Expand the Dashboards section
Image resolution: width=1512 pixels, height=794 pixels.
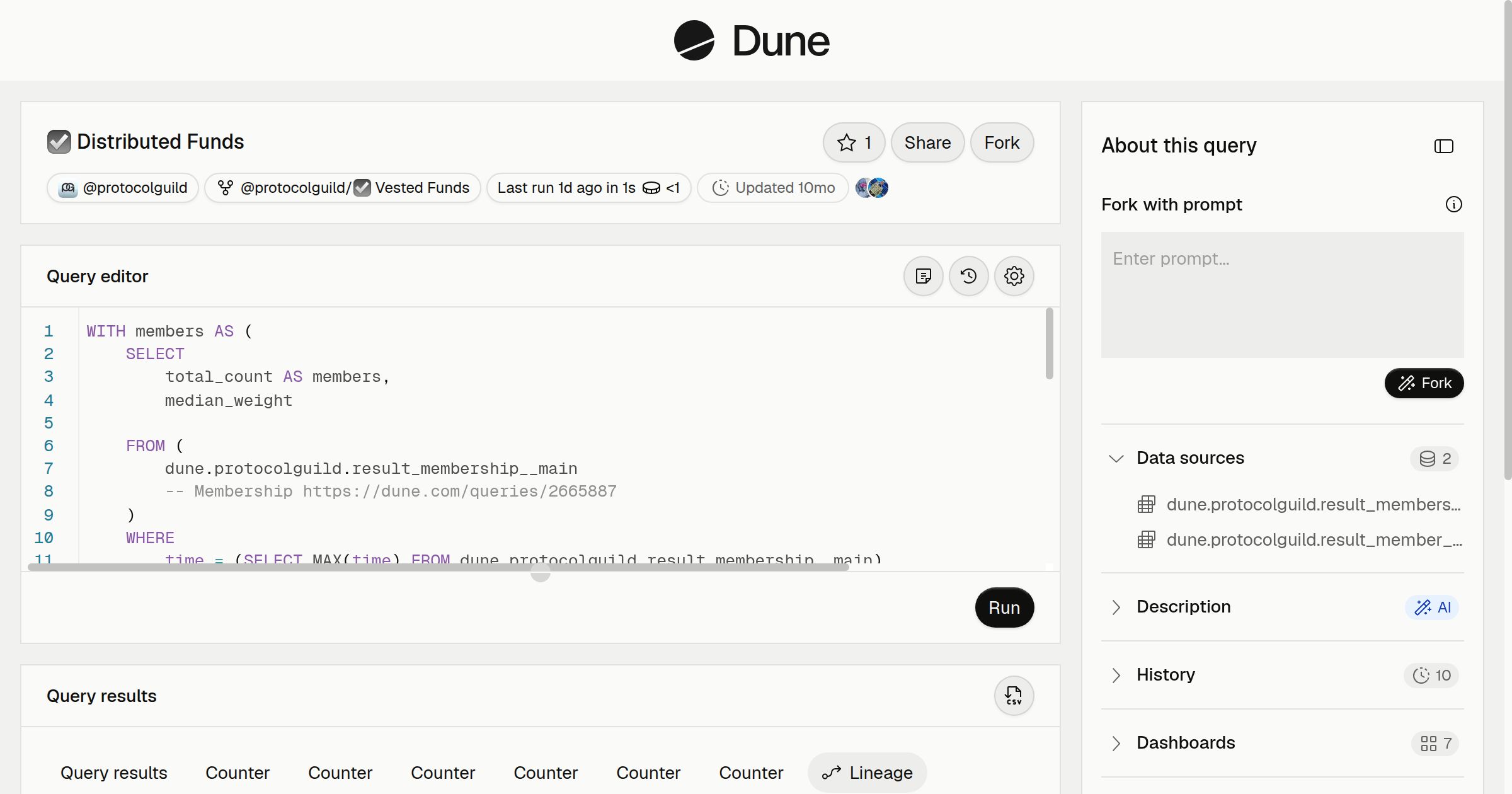(x=1116, y=743)
